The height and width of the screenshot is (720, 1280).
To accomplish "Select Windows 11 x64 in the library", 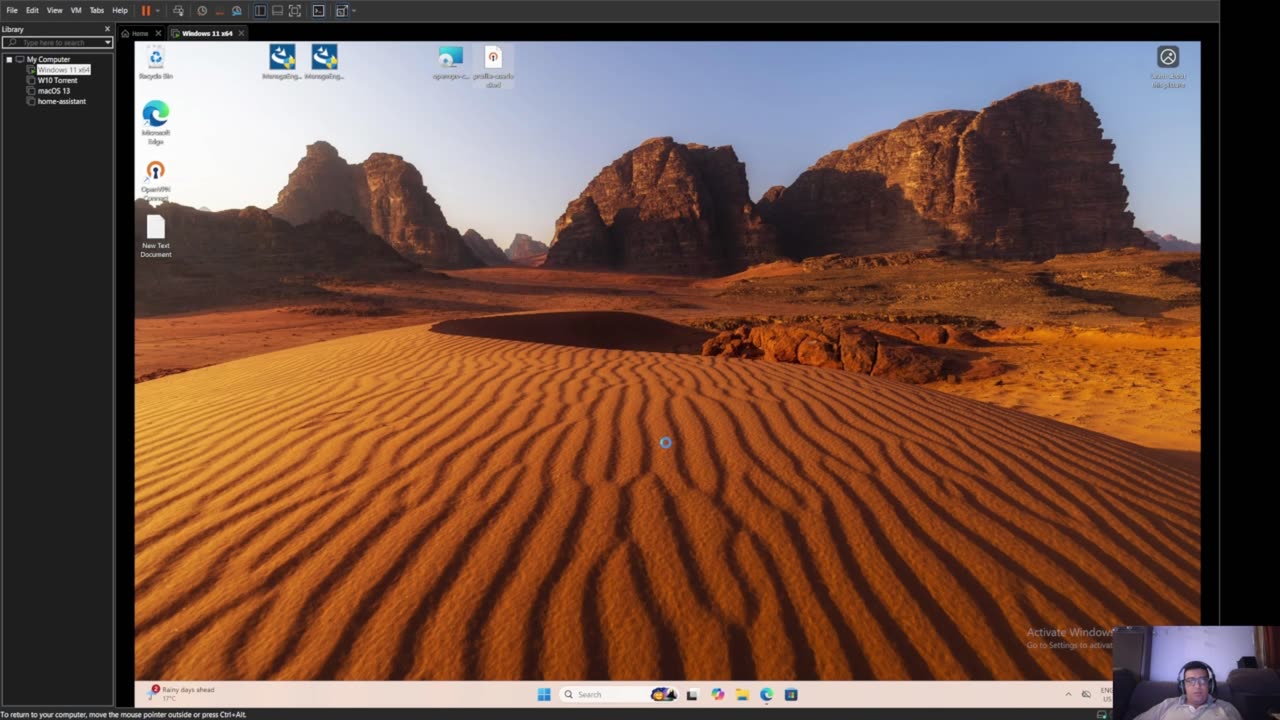I will 64,70.
